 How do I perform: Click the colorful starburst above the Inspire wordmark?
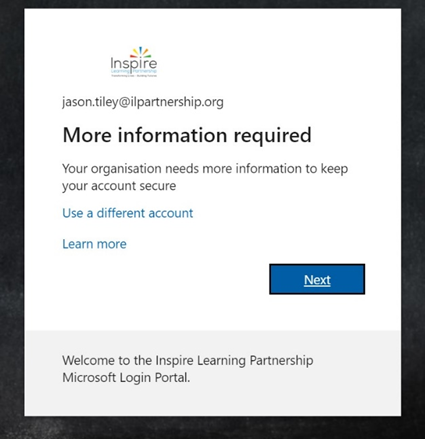click(x=140, y=52)
